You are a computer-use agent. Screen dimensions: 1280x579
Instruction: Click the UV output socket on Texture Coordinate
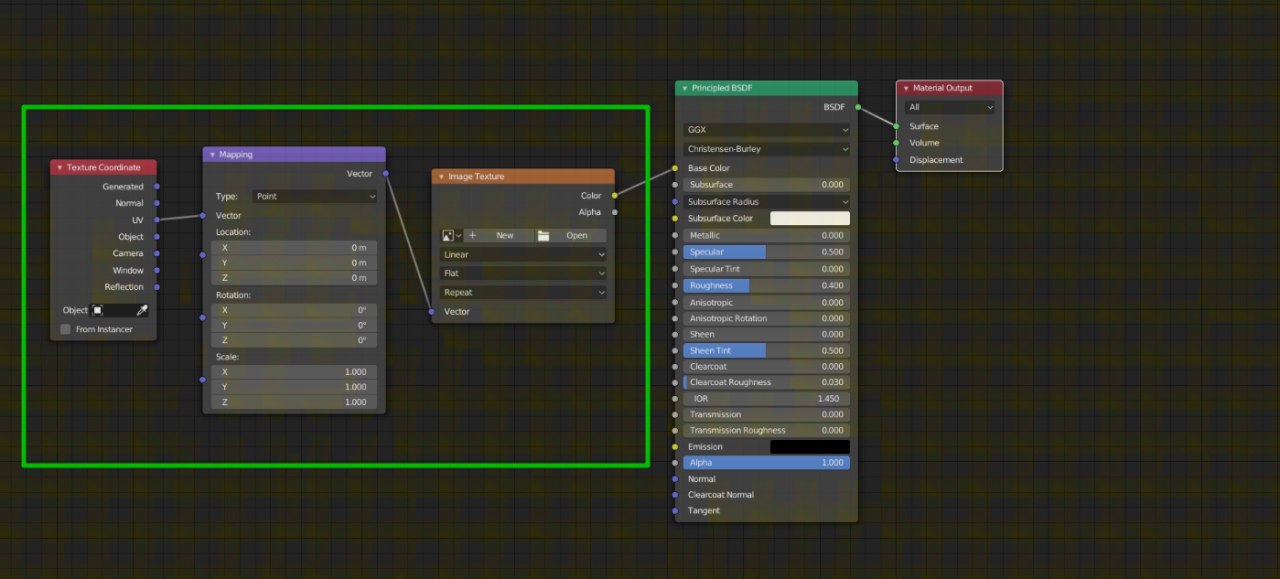pos(157,220)
